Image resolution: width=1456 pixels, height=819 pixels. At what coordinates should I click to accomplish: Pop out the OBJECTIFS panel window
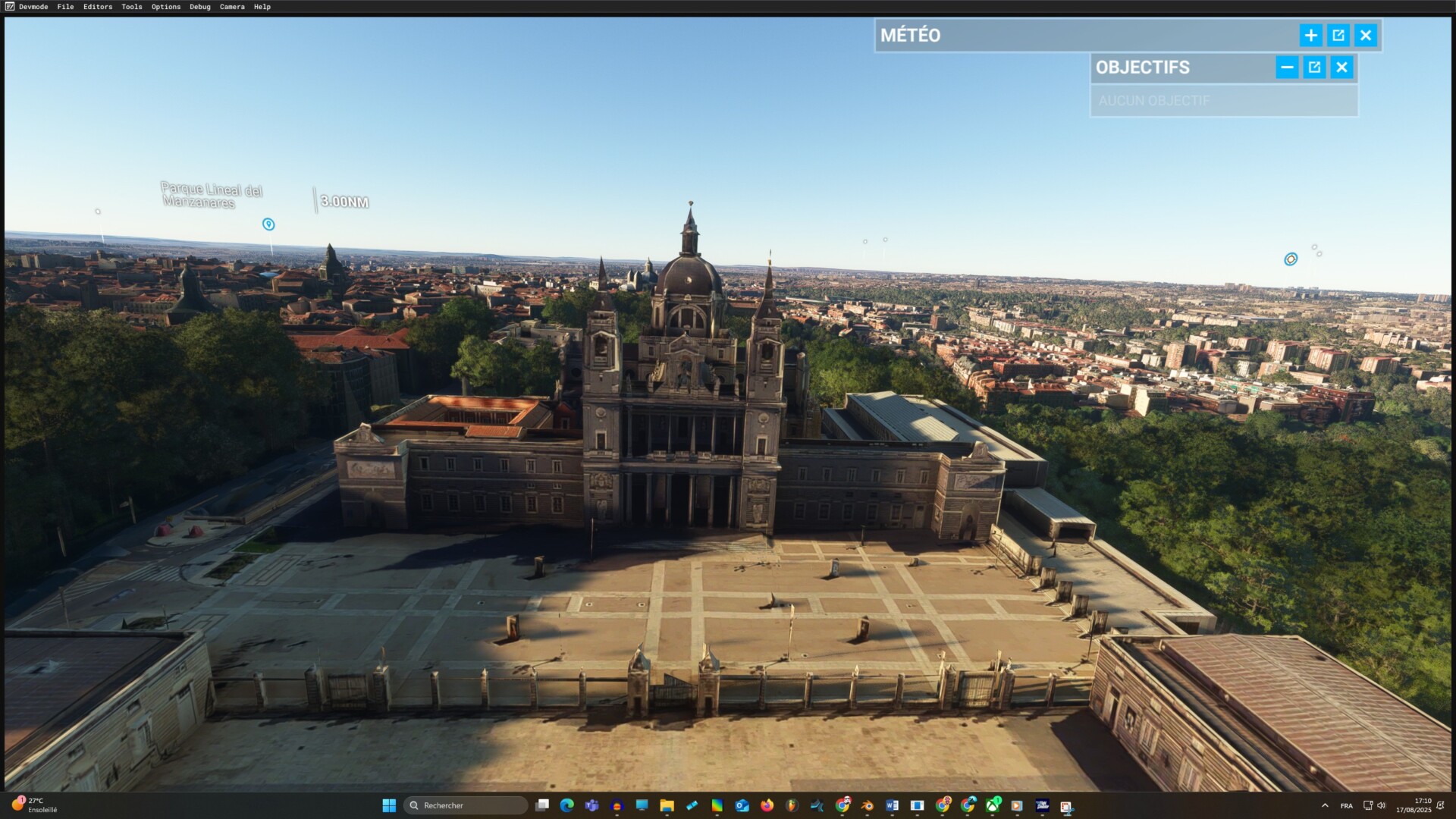click(1314, 67)
